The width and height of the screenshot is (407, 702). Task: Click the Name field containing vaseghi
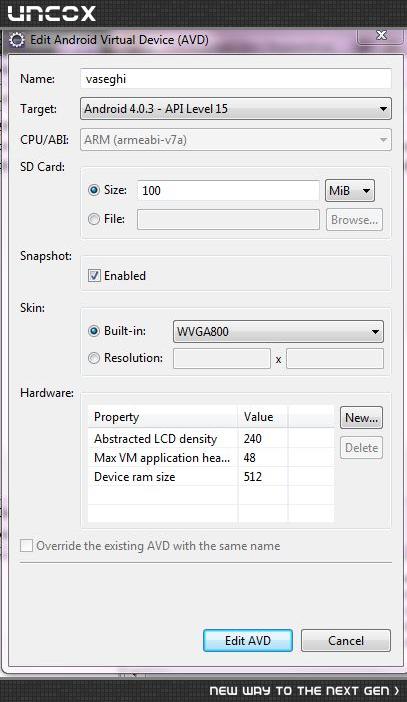click(x=236, y=79)
